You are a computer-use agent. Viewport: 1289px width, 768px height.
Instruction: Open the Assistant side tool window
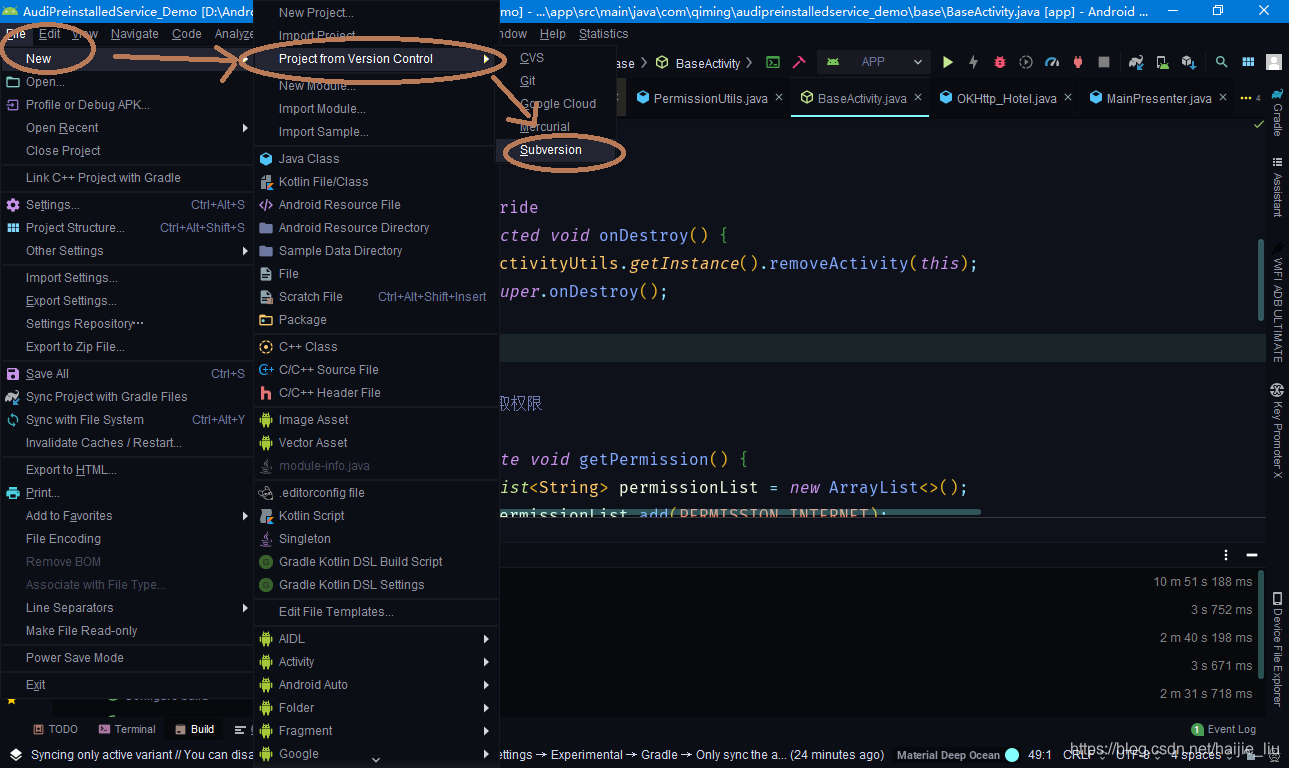1277,187
